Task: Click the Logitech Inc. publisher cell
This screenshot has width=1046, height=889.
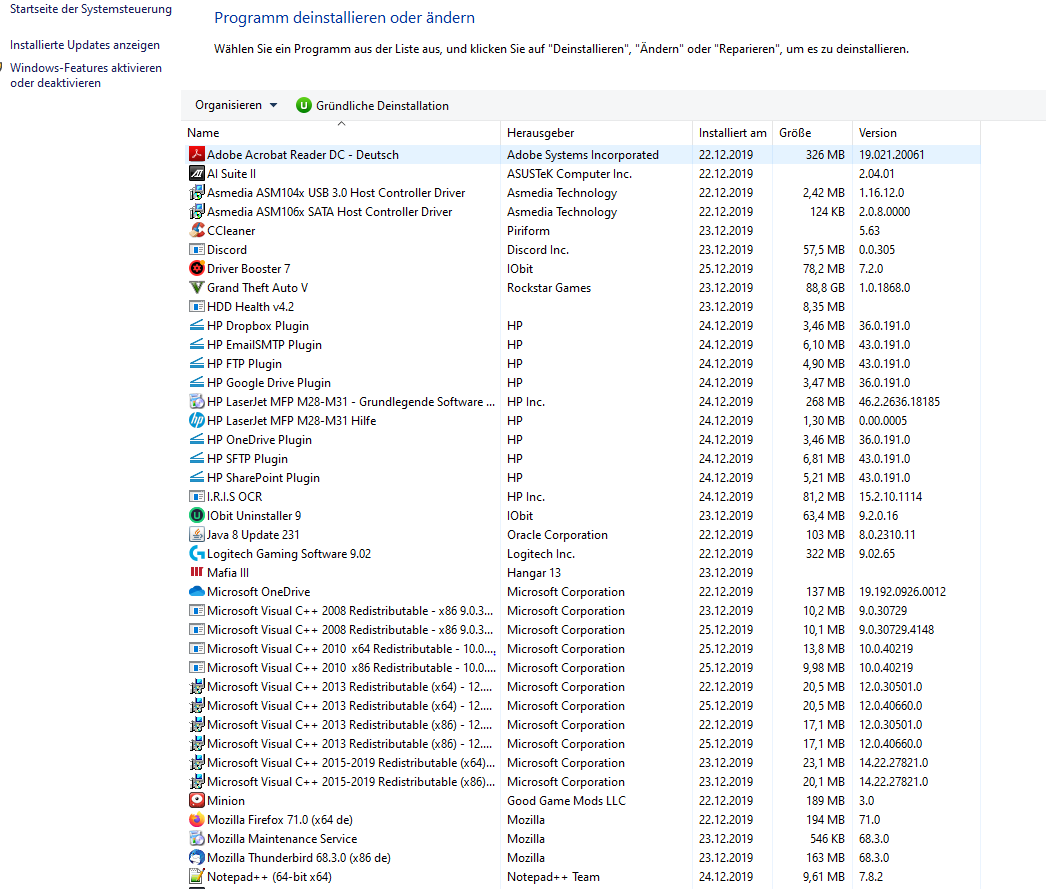Action: coord(541,554)
